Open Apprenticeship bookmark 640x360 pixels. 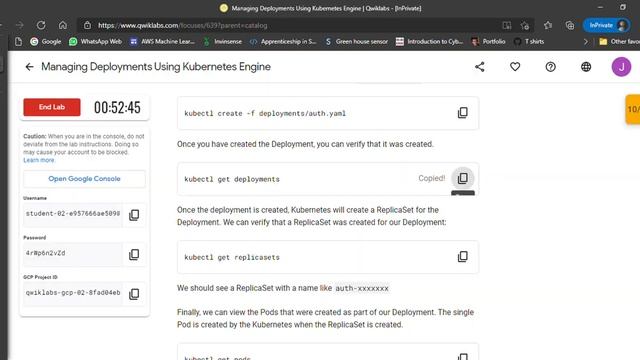click(283, 42)
